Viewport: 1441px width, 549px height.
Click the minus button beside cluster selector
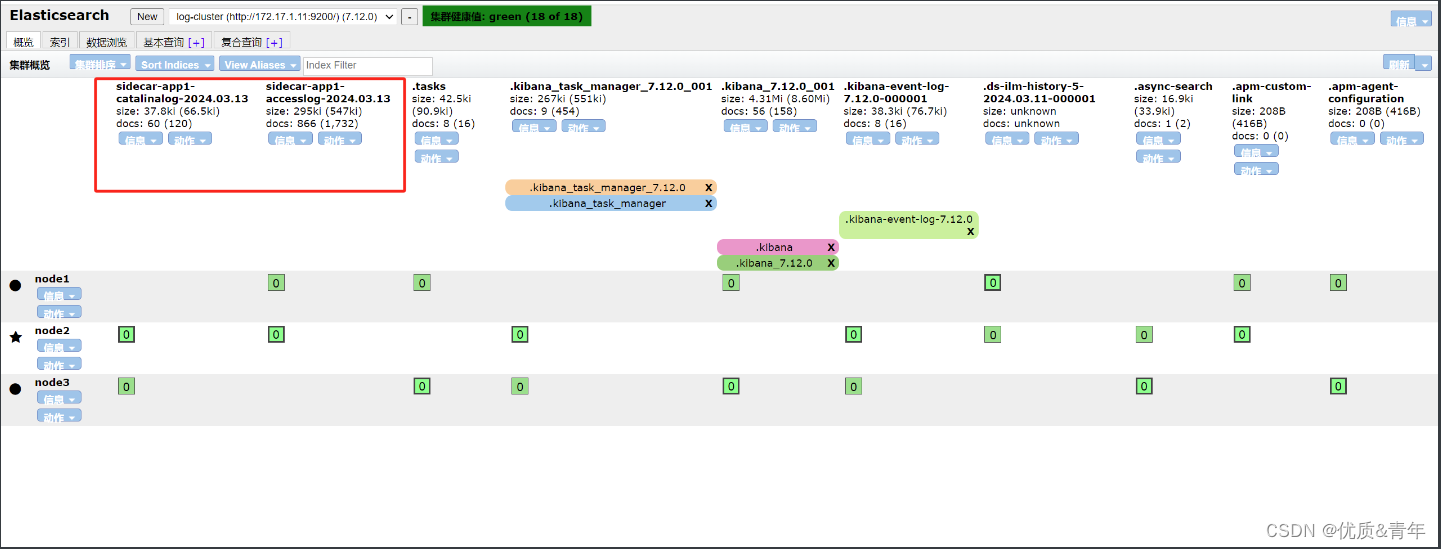409,17
